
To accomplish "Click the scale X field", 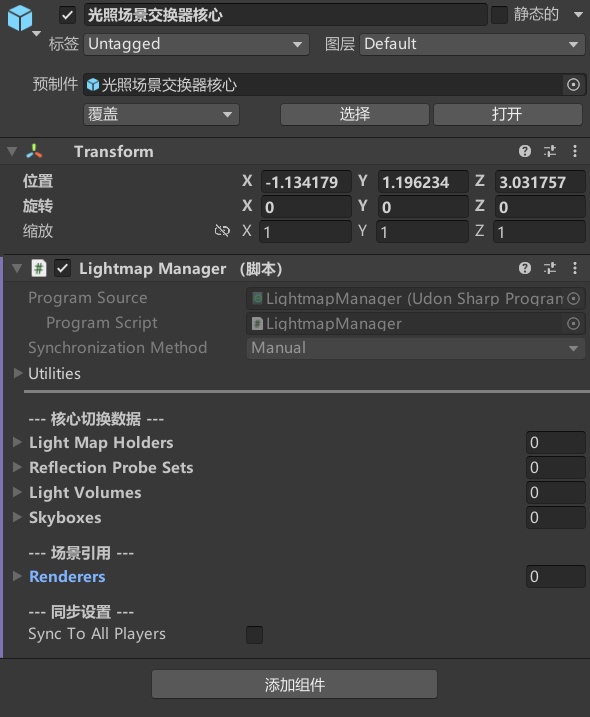I will tap(306, 232).
